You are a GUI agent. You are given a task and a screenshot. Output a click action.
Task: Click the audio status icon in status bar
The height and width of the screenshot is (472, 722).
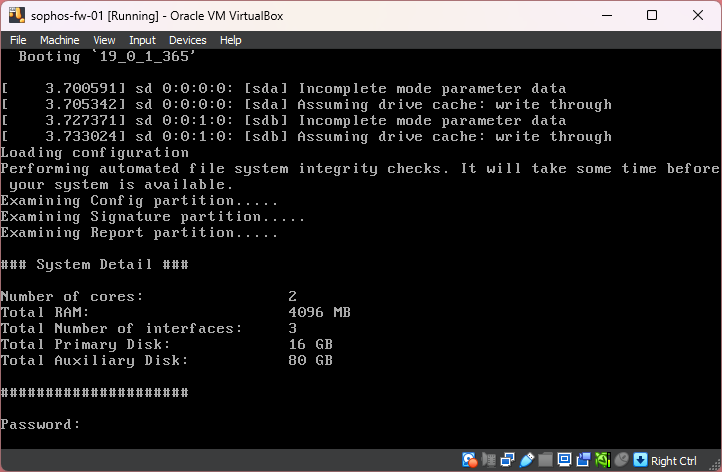click(489, 460)
